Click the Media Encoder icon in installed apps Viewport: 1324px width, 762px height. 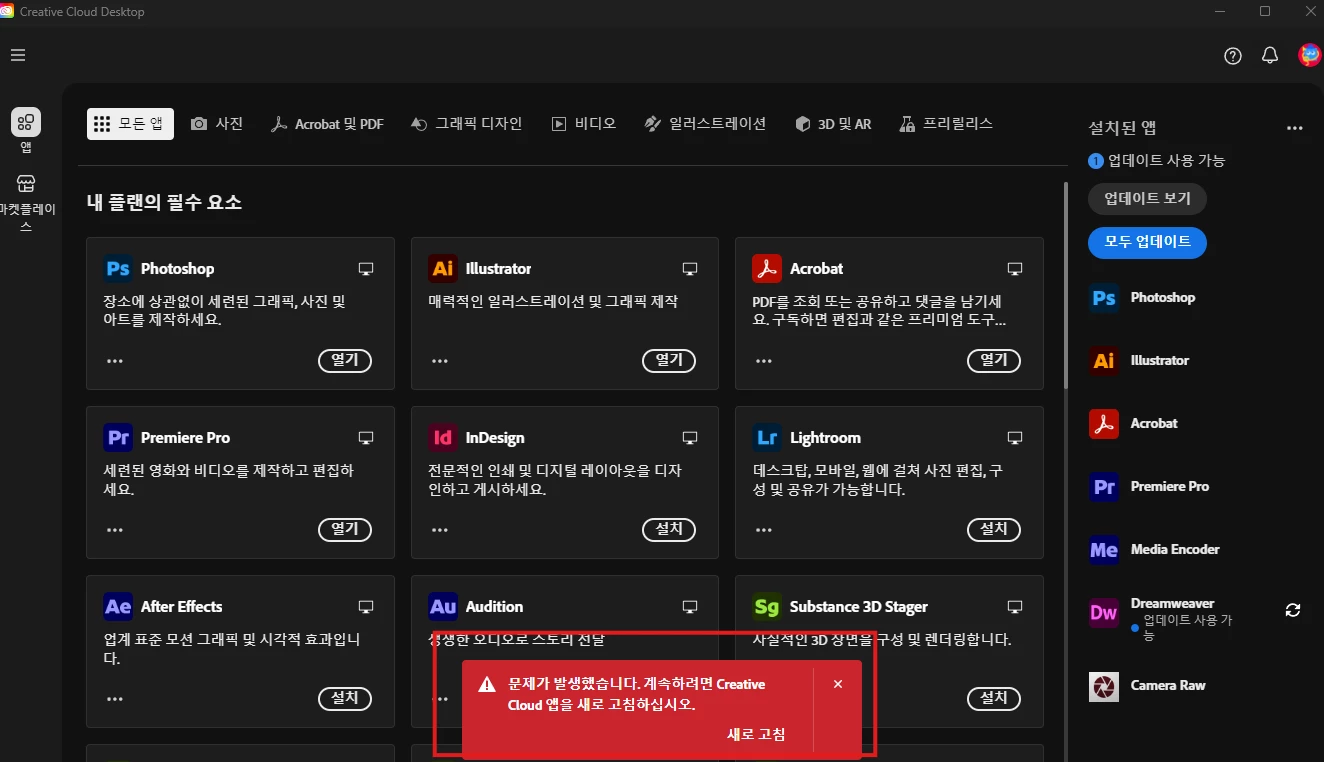point(1104,549)
